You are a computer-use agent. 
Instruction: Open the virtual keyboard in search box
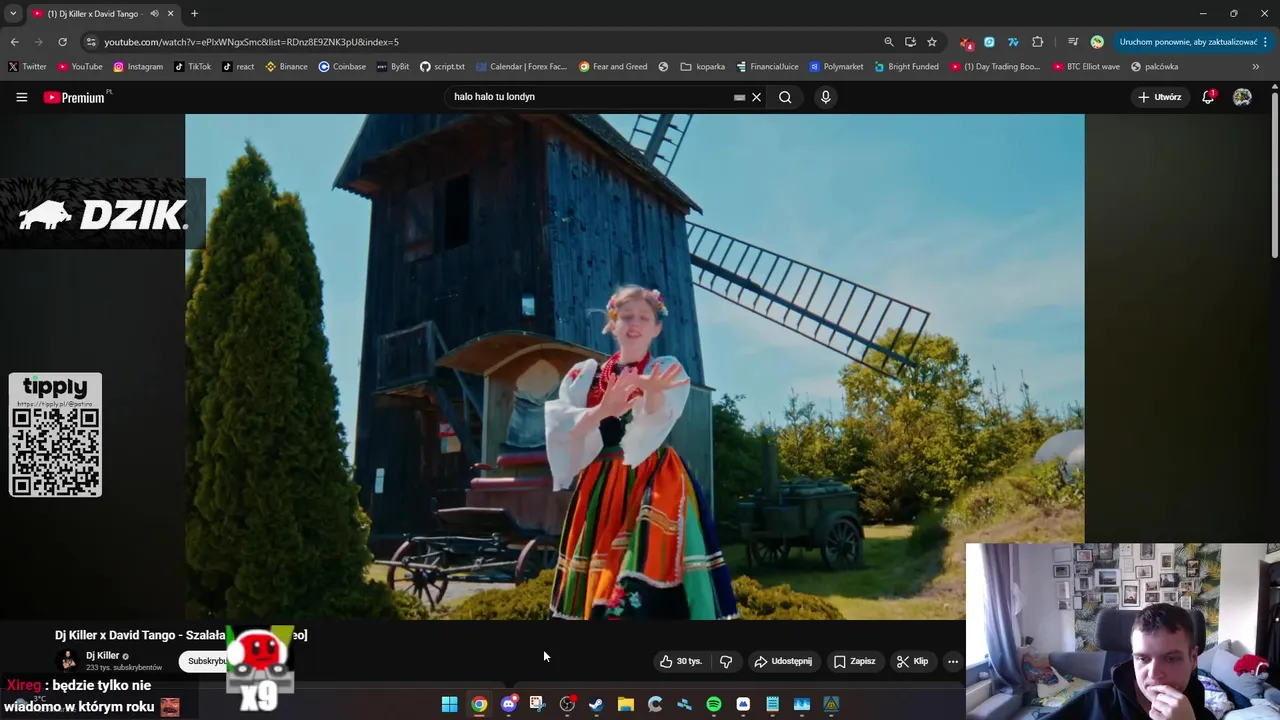point(739,97)
